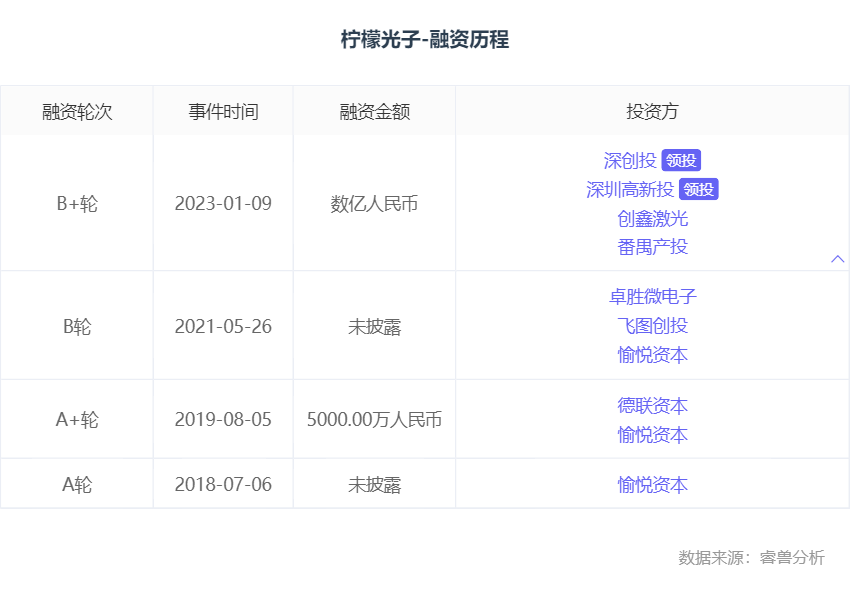
Task: Open the 德联资本 investor link
Action: coord(653,406)
